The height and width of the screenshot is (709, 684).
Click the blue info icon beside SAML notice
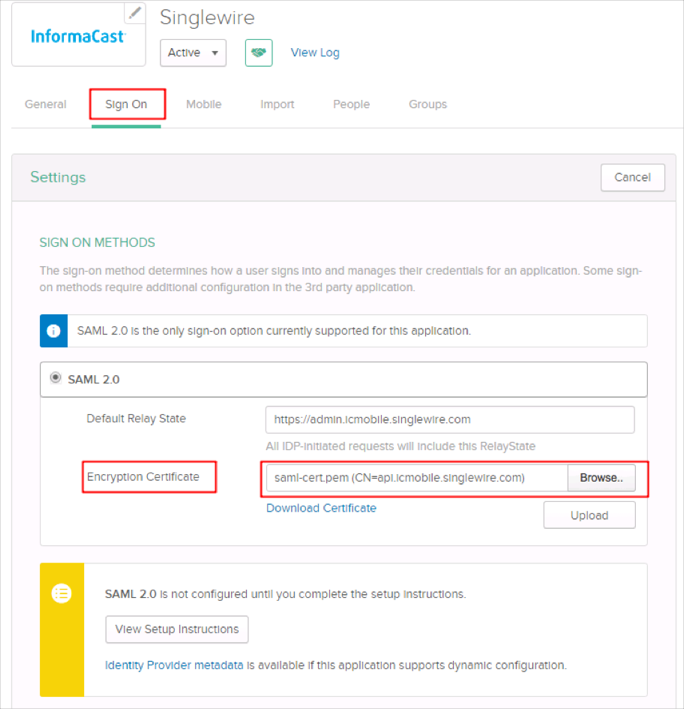(53, 330)
